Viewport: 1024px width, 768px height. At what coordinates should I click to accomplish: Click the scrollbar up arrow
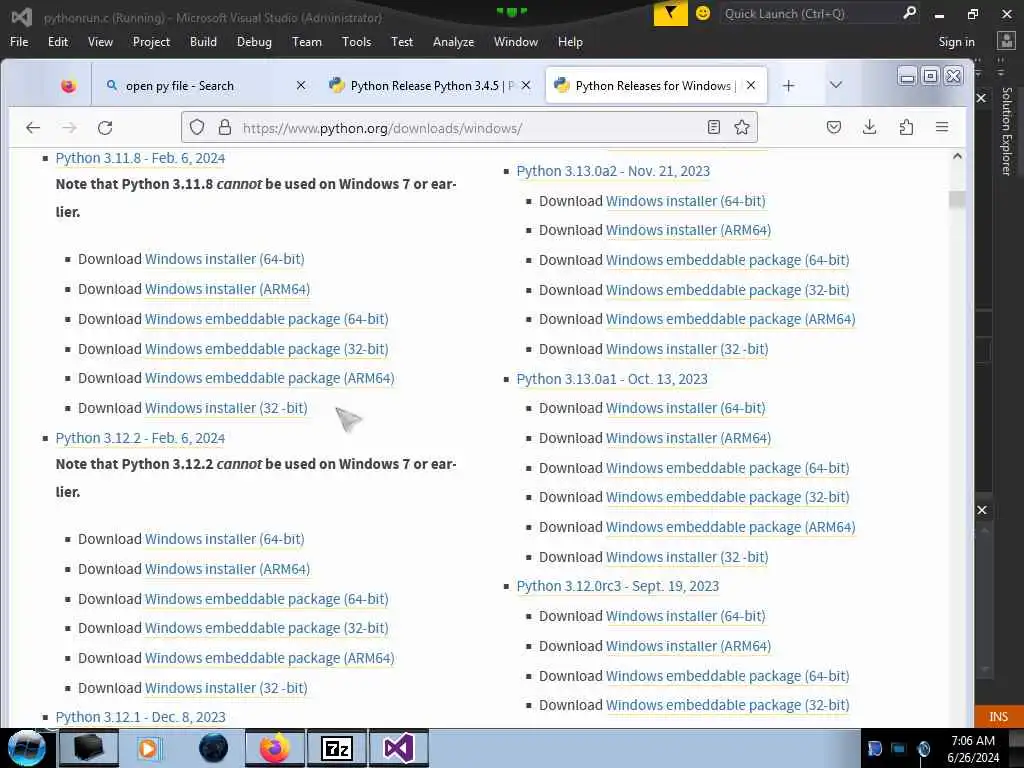(x=957, y=157)
